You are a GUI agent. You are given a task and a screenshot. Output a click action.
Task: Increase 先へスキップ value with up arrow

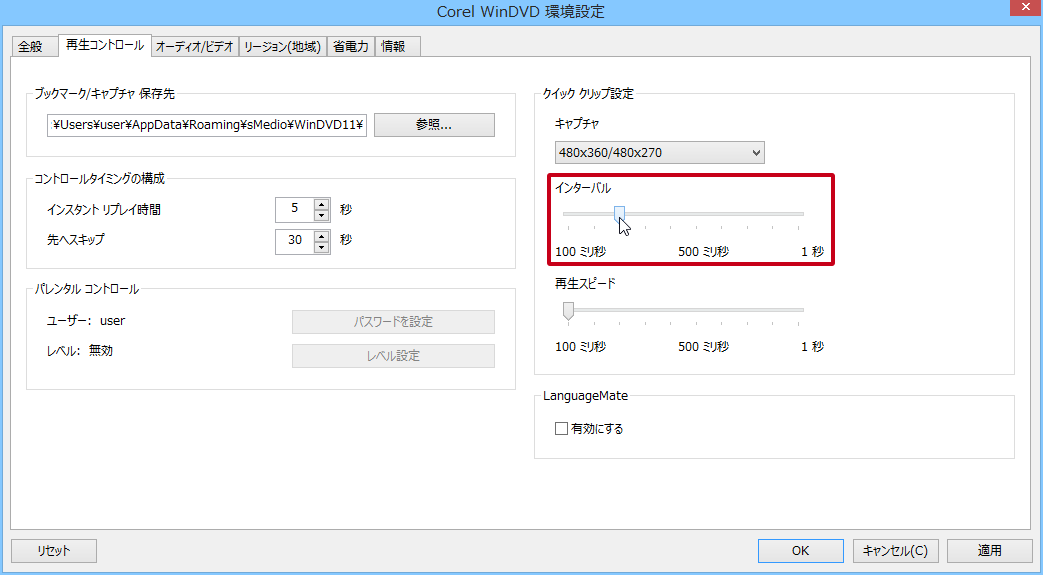[322, 236]
